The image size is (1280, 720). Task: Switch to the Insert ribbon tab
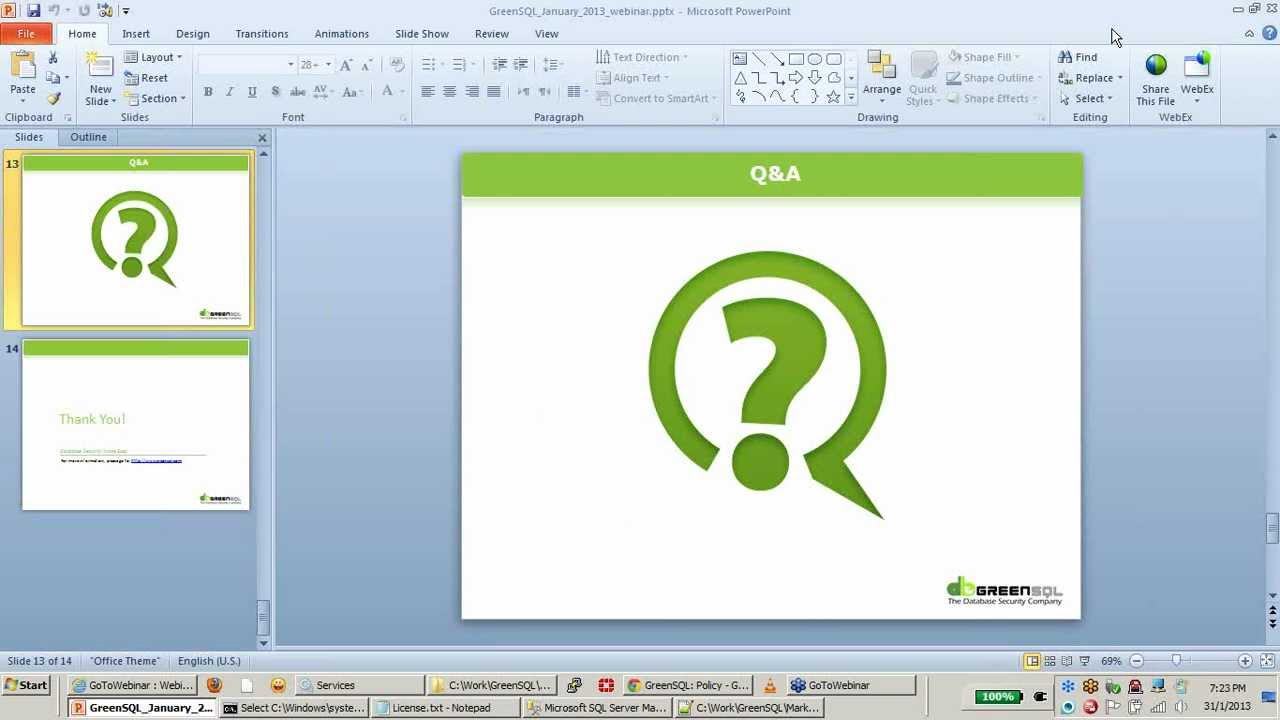click(x=136, y=34)
